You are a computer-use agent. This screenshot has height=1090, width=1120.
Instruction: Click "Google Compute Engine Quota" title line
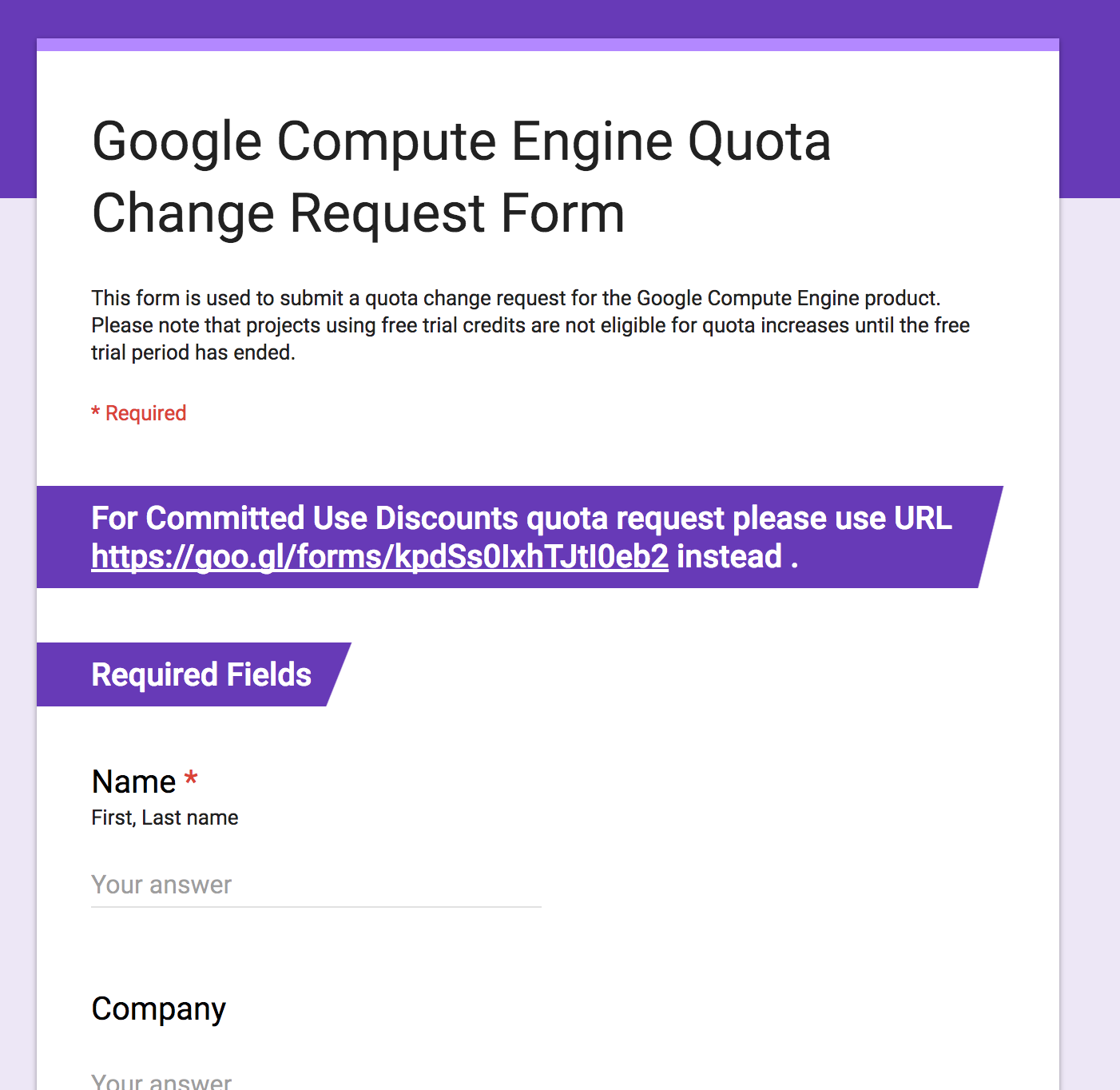[461, 141]
